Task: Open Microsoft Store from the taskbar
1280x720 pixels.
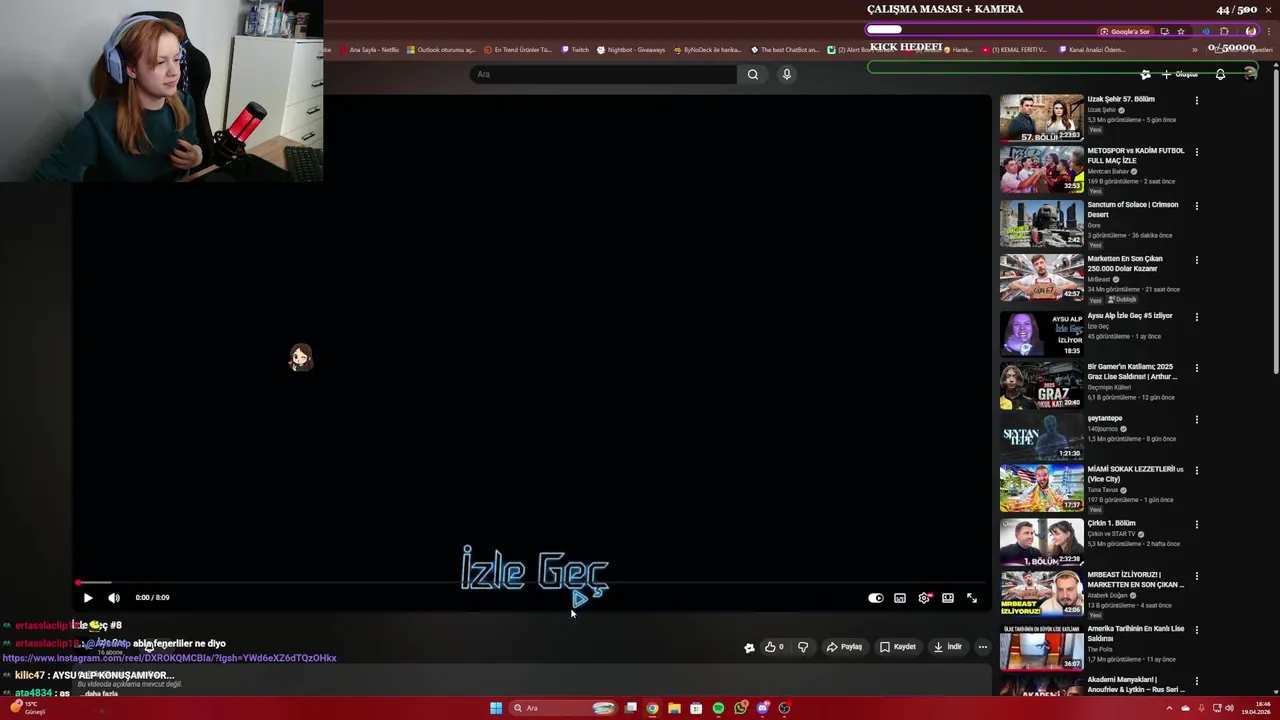Action: click(x=696, y=708)
